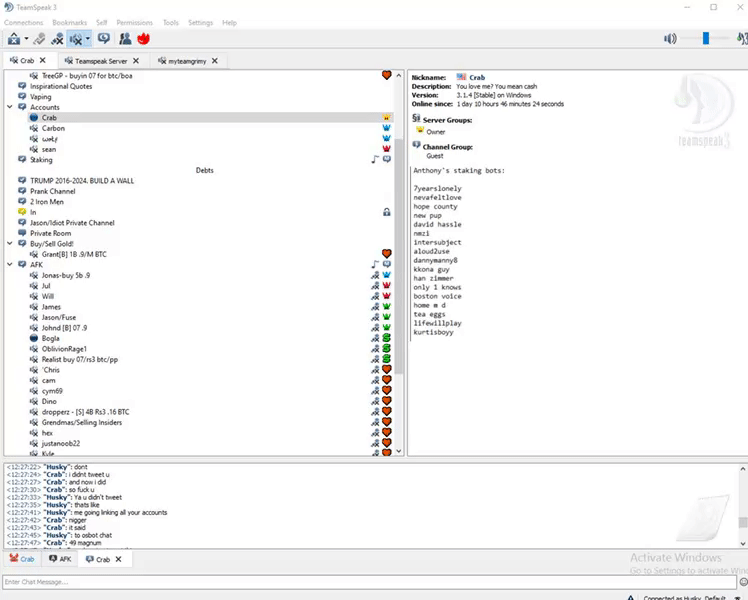
Task: Open the Away status dropdown arrow
Action: [26, 39]
